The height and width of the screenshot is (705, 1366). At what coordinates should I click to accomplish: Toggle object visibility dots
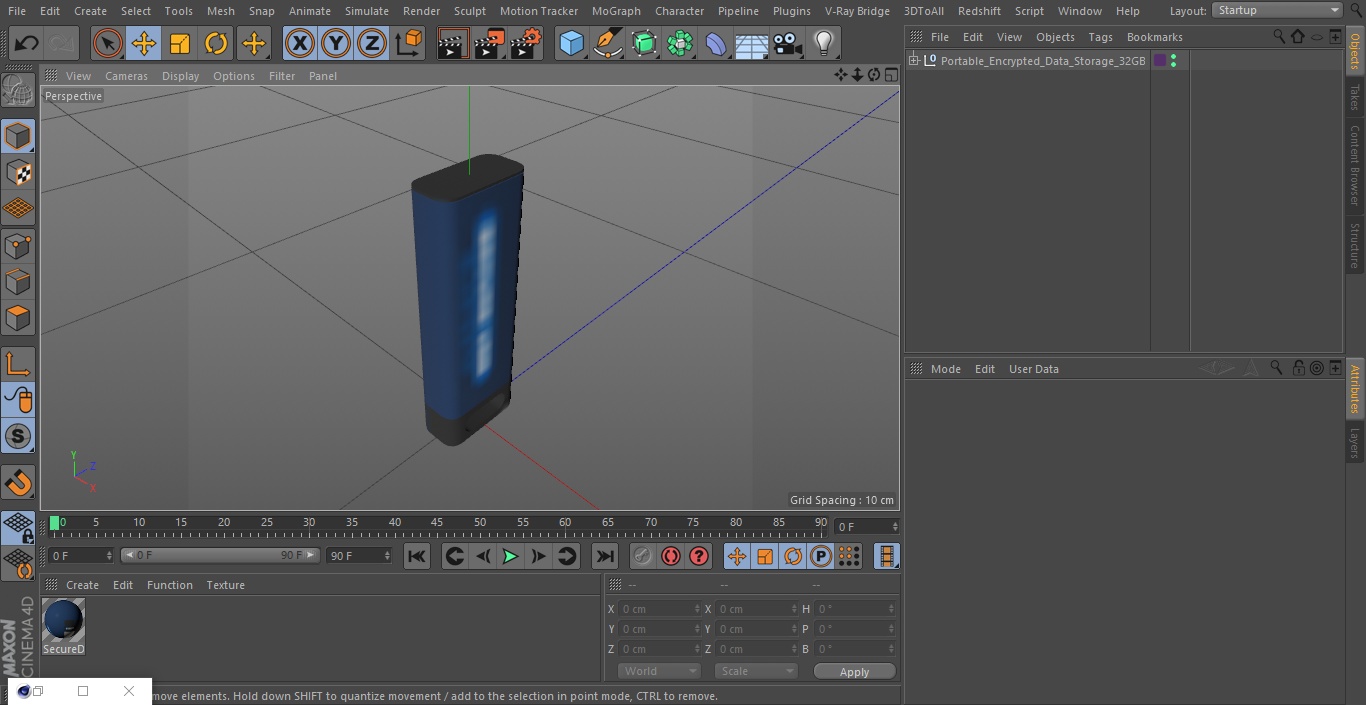[1173, 61]
